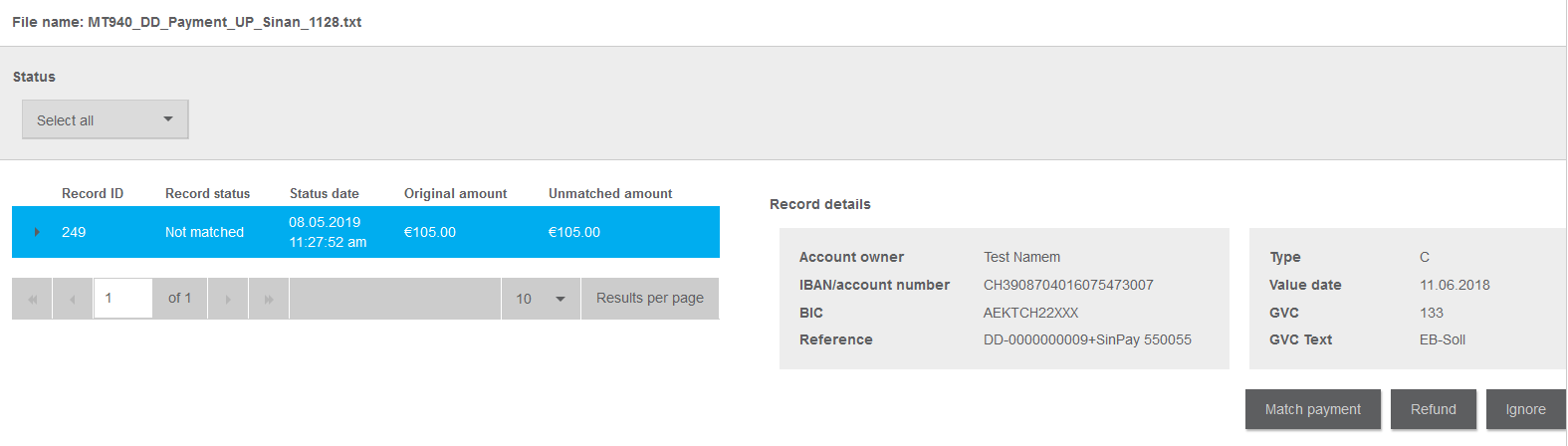Click the reference DD-0000000009+SinPay 550055
Screen dimensions: 1568x446
tap(1087, 339)
